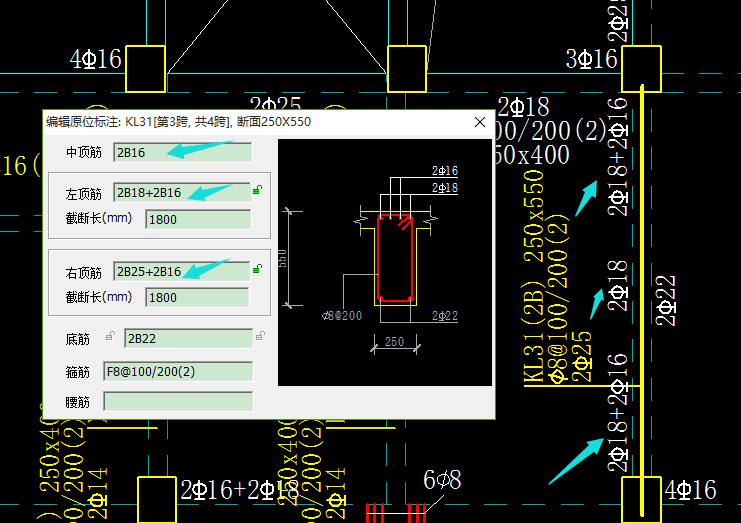741x523 pixels.
Task: Select the 右顶筋 field with 2B25+2B16
Action: click(182, 271)
